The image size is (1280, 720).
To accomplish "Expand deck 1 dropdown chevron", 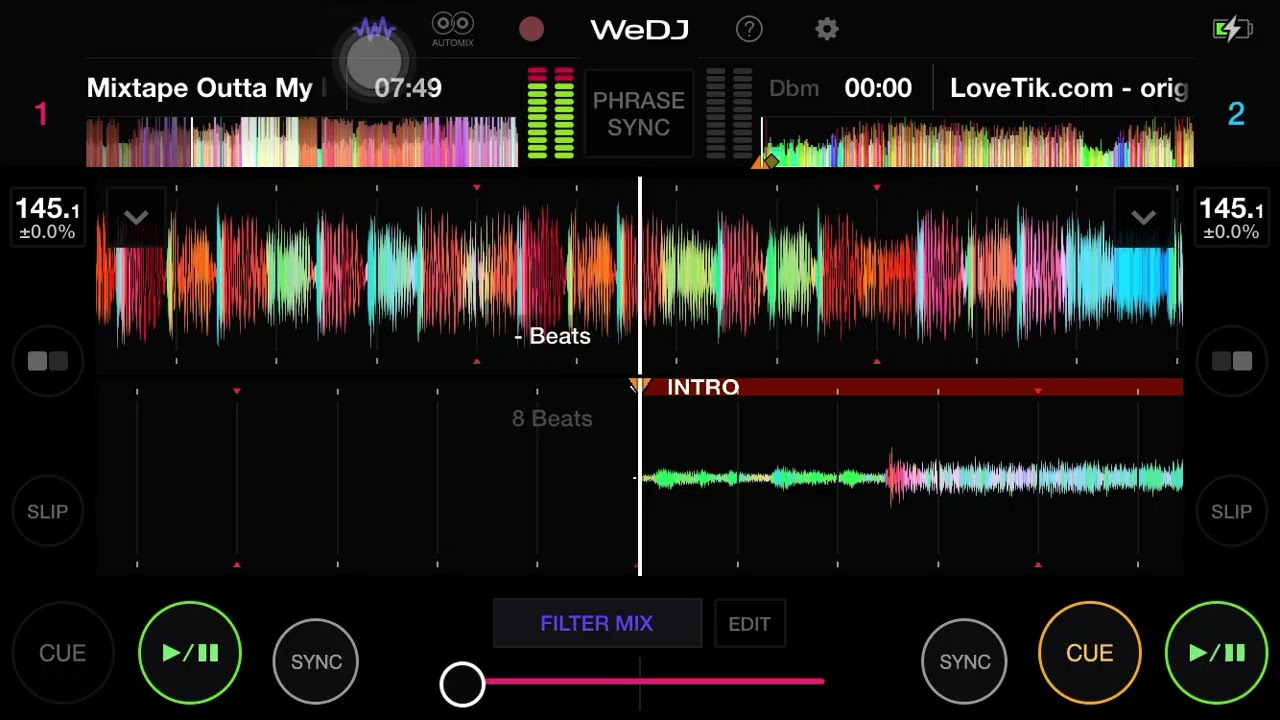I will coord(136,217).
